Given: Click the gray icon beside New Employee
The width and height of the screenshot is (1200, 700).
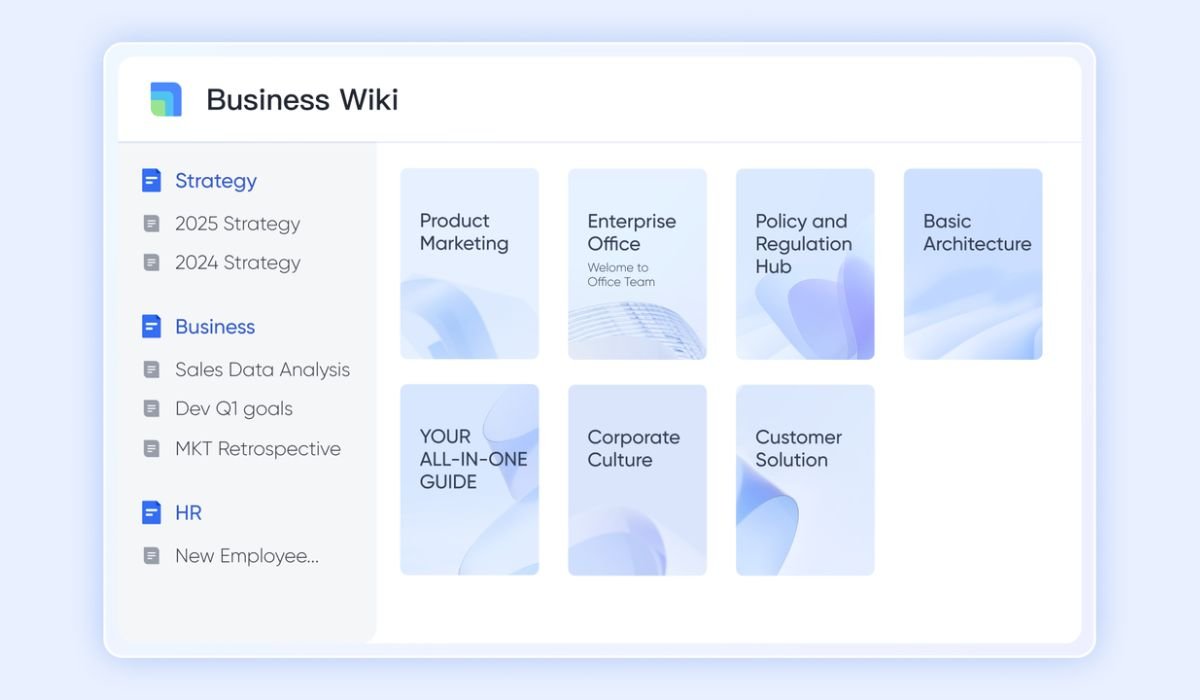Looking at the screenshot, I should click(x=151, y=556).
